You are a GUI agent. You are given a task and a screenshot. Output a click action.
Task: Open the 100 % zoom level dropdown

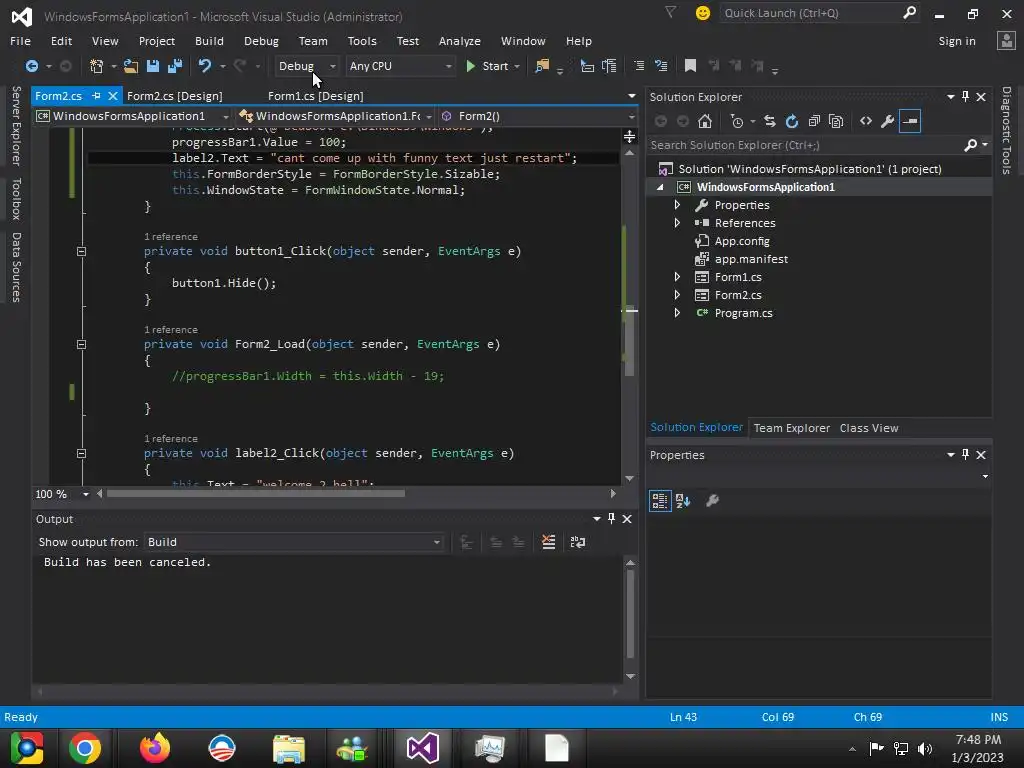point(86,494)
